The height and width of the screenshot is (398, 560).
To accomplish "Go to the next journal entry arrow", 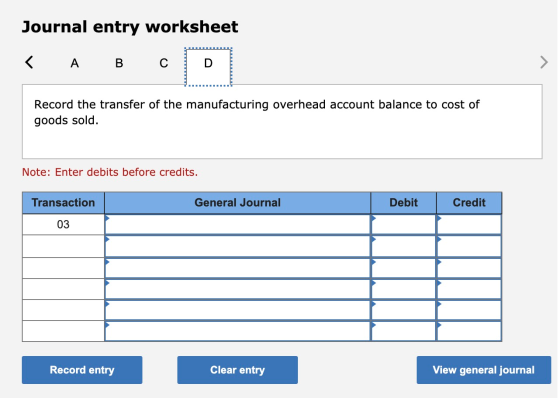I will coord(544,62).
